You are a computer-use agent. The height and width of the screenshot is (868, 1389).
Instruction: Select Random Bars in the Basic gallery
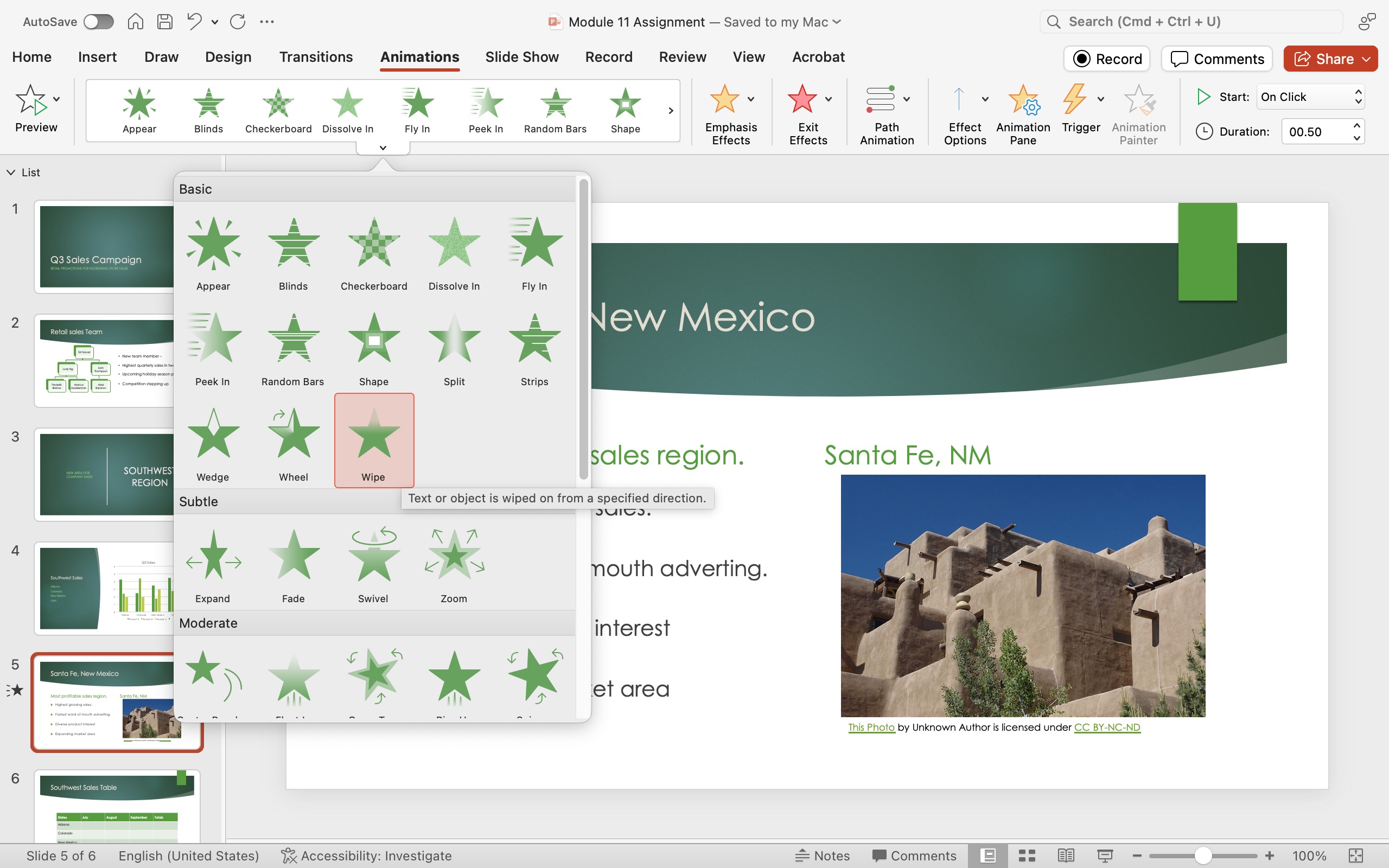click(294, 348)
